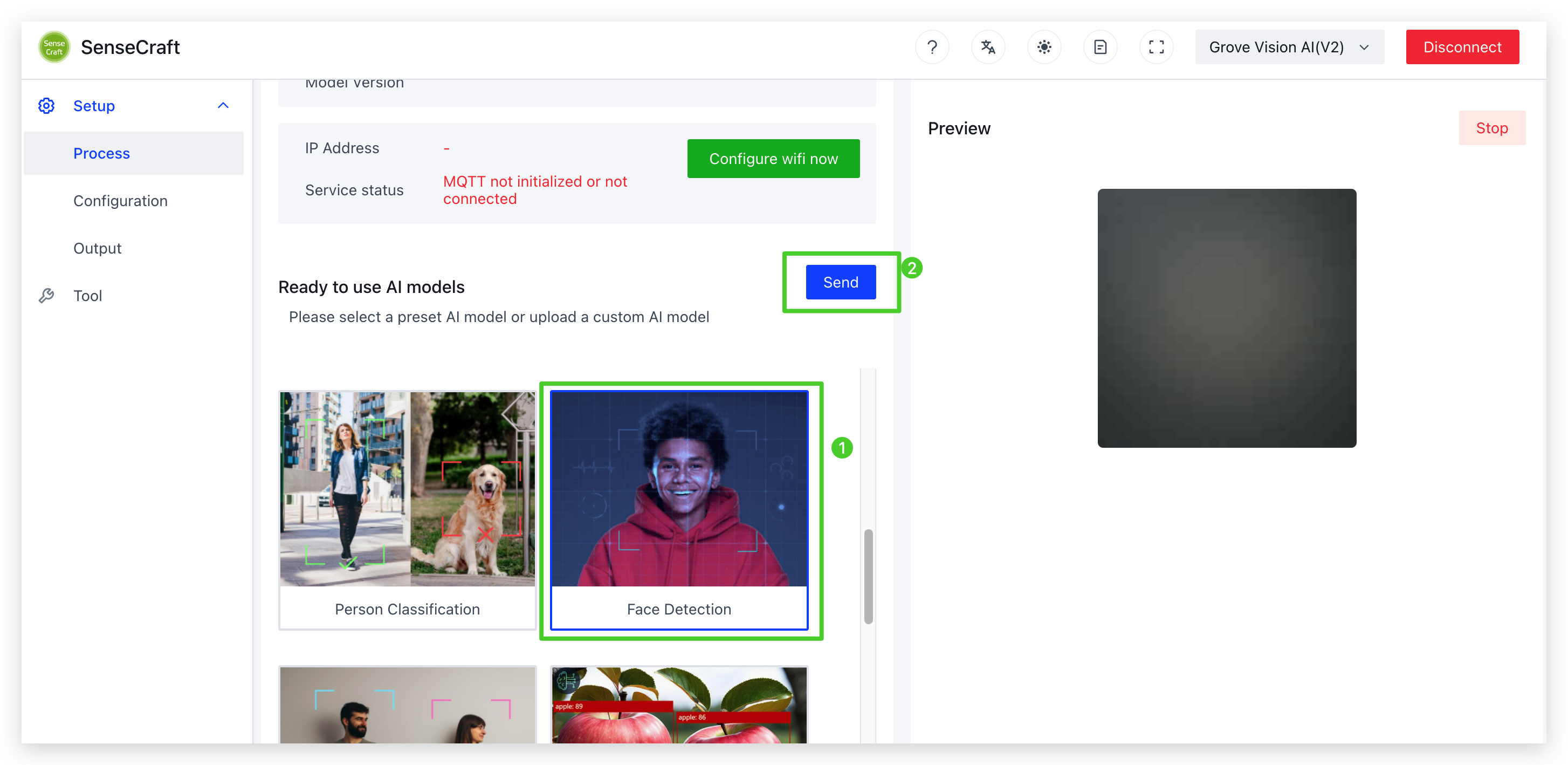Stop the preview stream
This screenshot has width=1568, height=765.
[1491, 128]
